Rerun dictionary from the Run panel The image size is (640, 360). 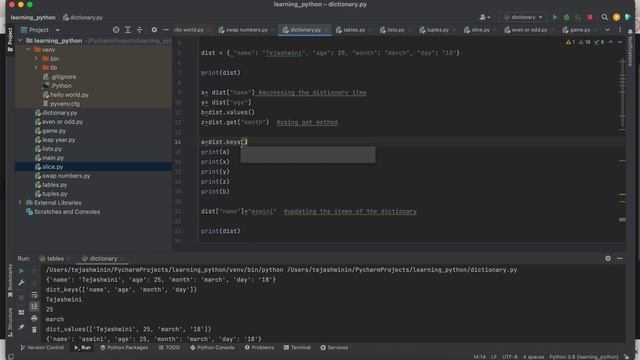21,271
